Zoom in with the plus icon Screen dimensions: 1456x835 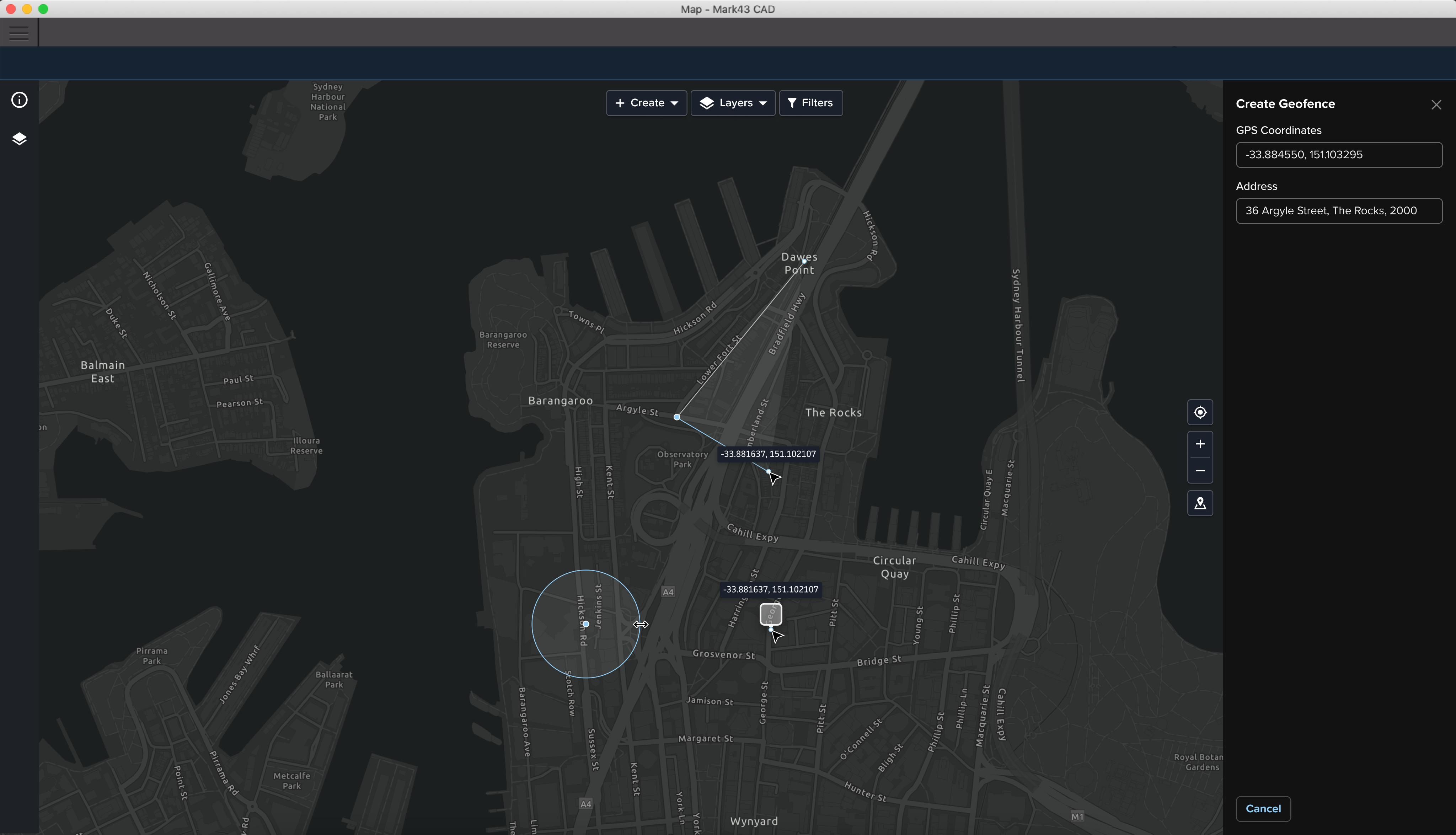(x=1200, y=444)
